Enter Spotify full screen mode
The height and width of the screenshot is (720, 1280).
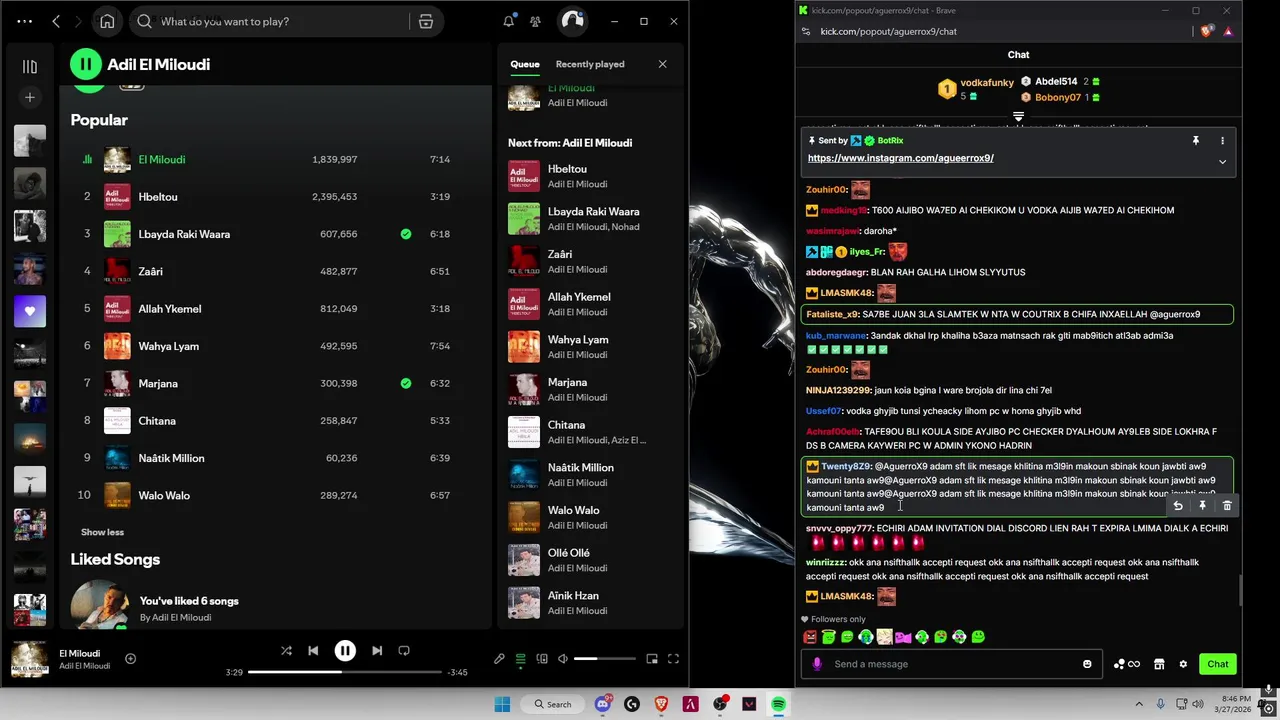(x=673, y=659)
